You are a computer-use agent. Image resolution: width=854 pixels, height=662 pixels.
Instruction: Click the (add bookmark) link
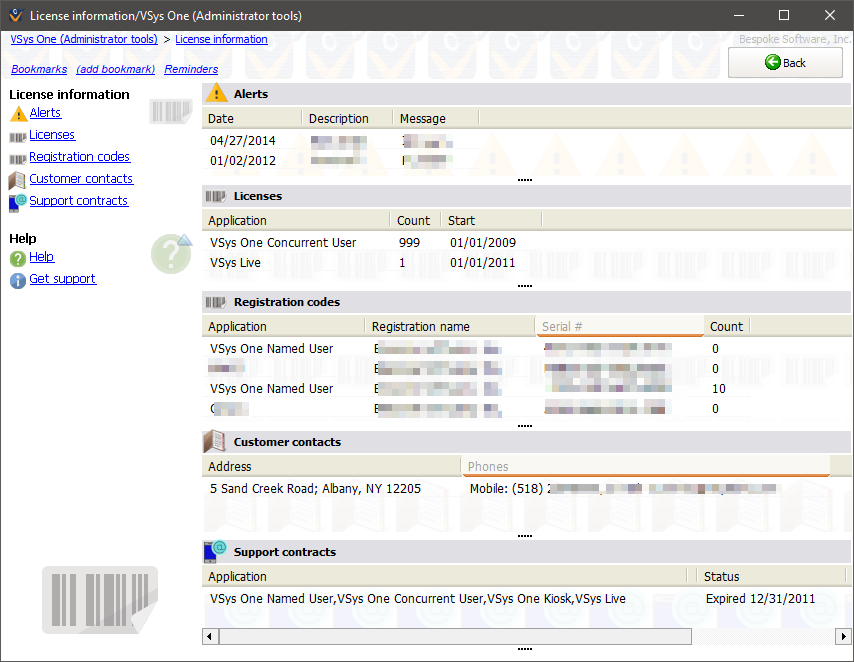pos(115,69)
